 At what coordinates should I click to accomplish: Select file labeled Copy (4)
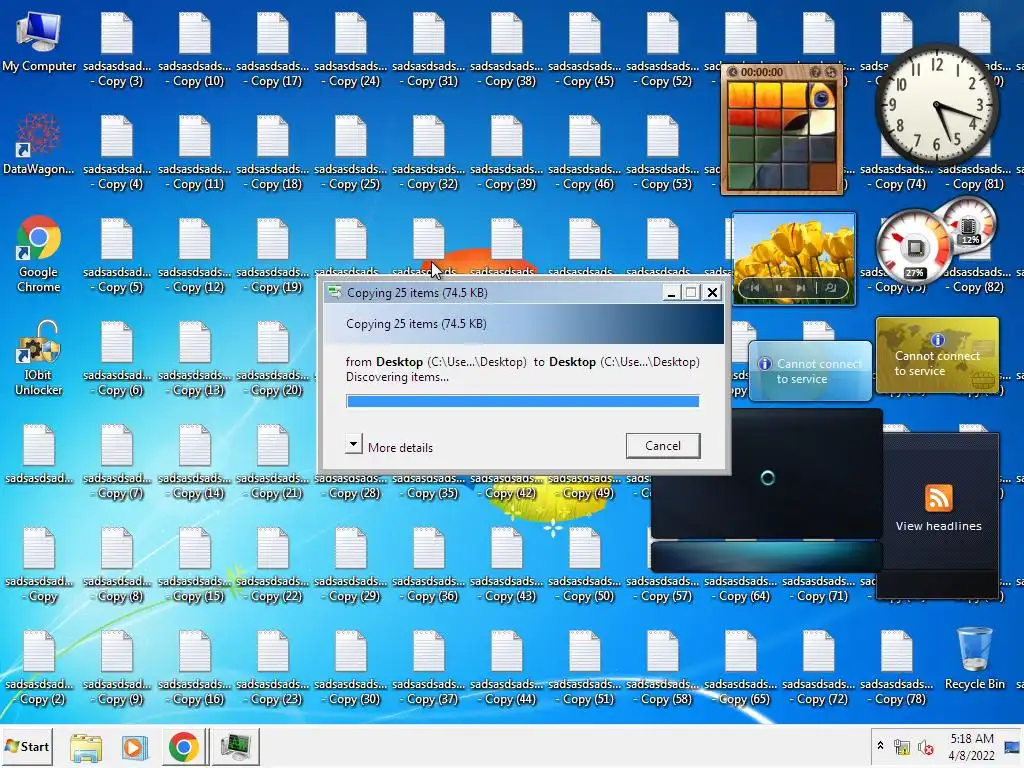point(117,153)
